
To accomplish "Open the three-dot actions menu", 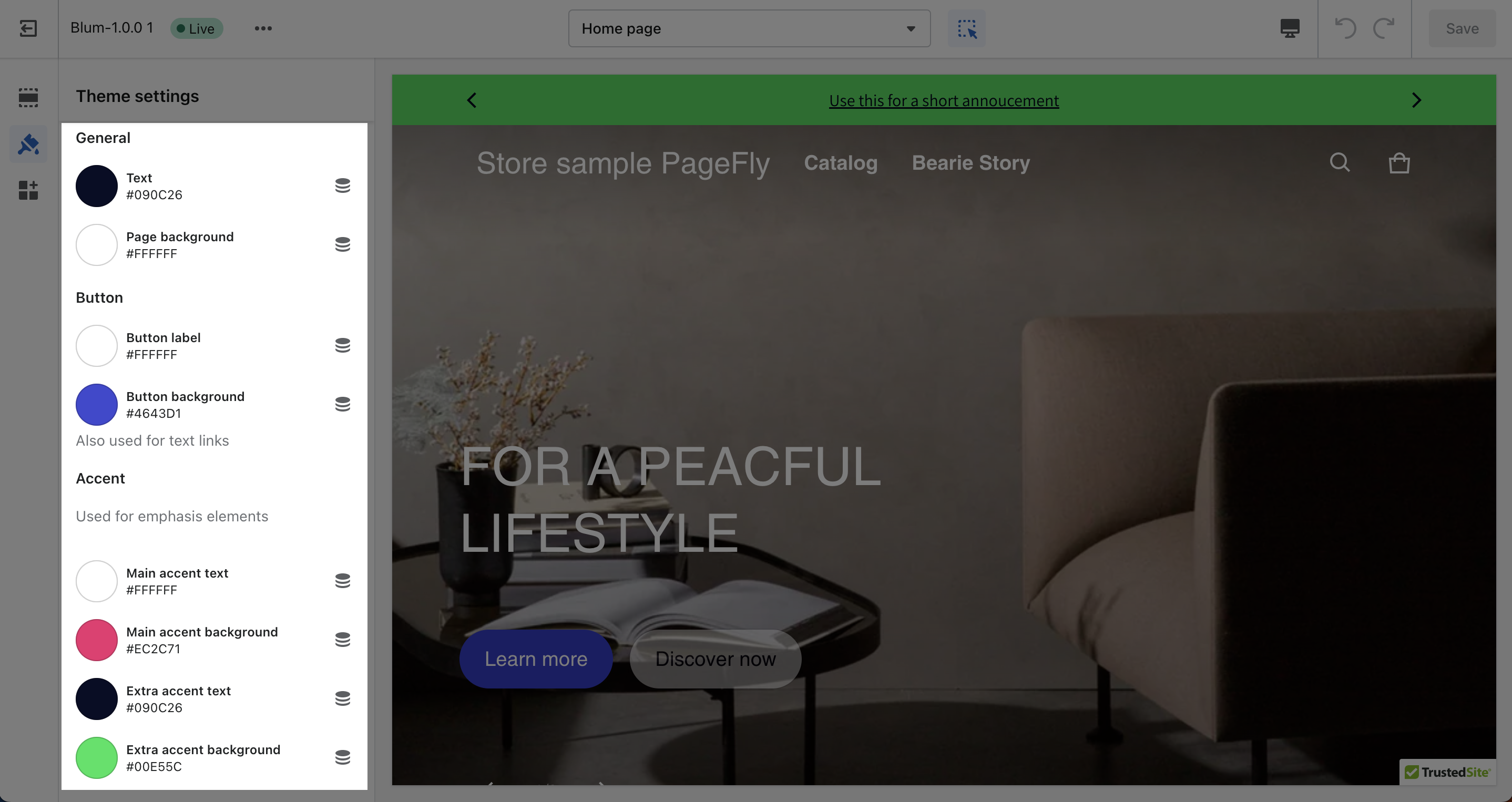I will pos(263,28).
